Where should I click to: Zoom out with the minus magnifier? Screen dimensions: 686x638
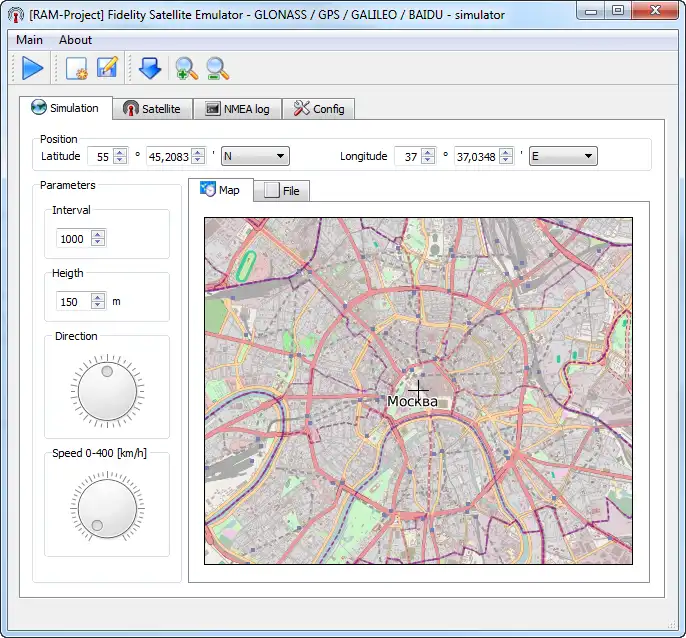point(217,68)
